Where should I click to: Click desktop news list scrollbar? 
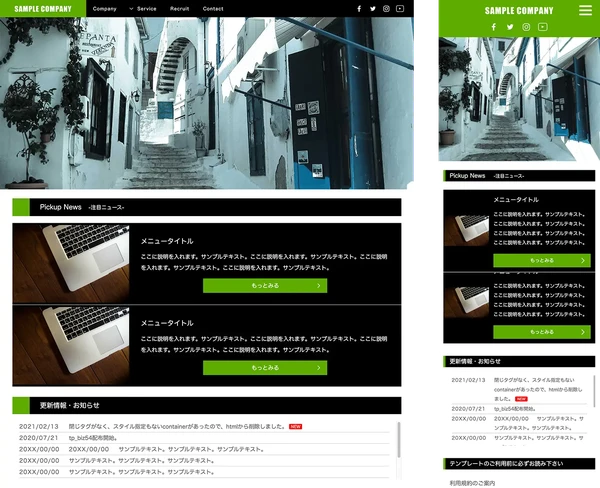pyautogui.click(x=399, y=440)
